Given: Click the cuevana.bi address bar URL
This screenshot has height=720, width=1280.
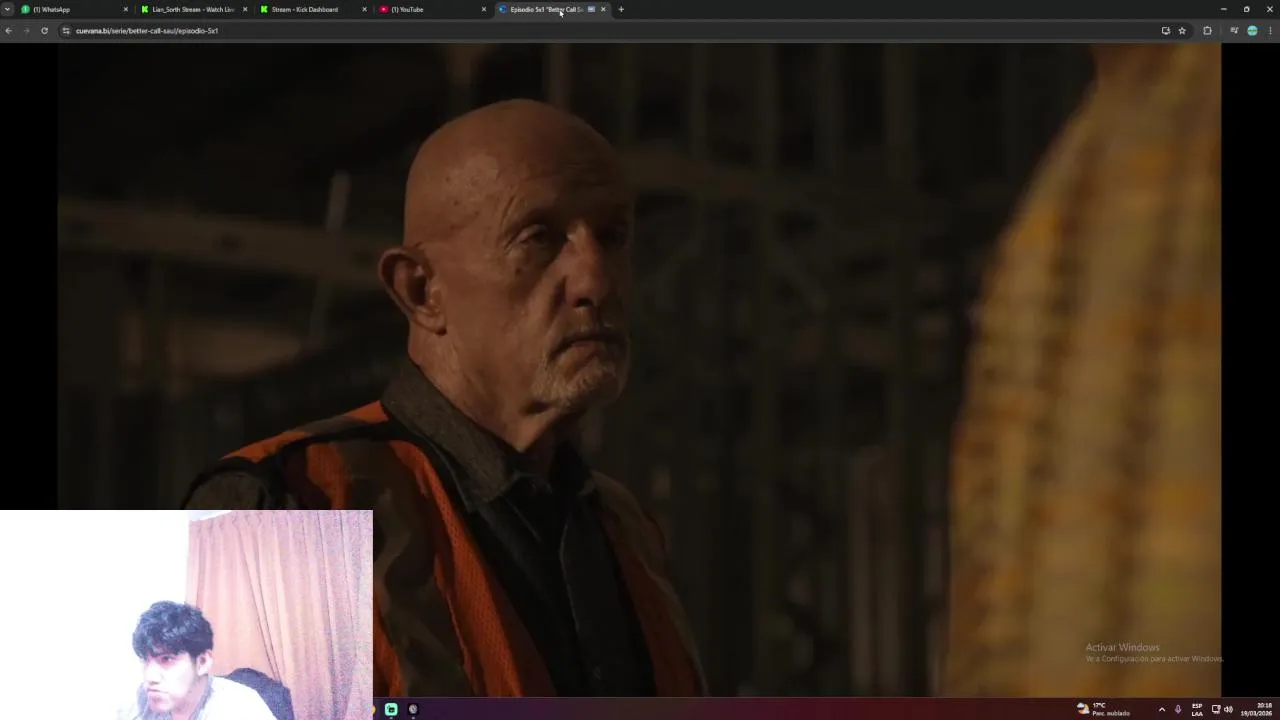Looking at the screenshot, I should point(147,31).
